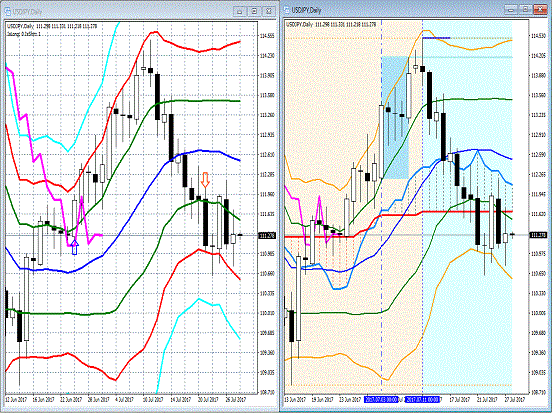This screenshot has width=552, height=413.
Task: Restore the right USDJPY,Daily chart window
Action: pos(525,10)
